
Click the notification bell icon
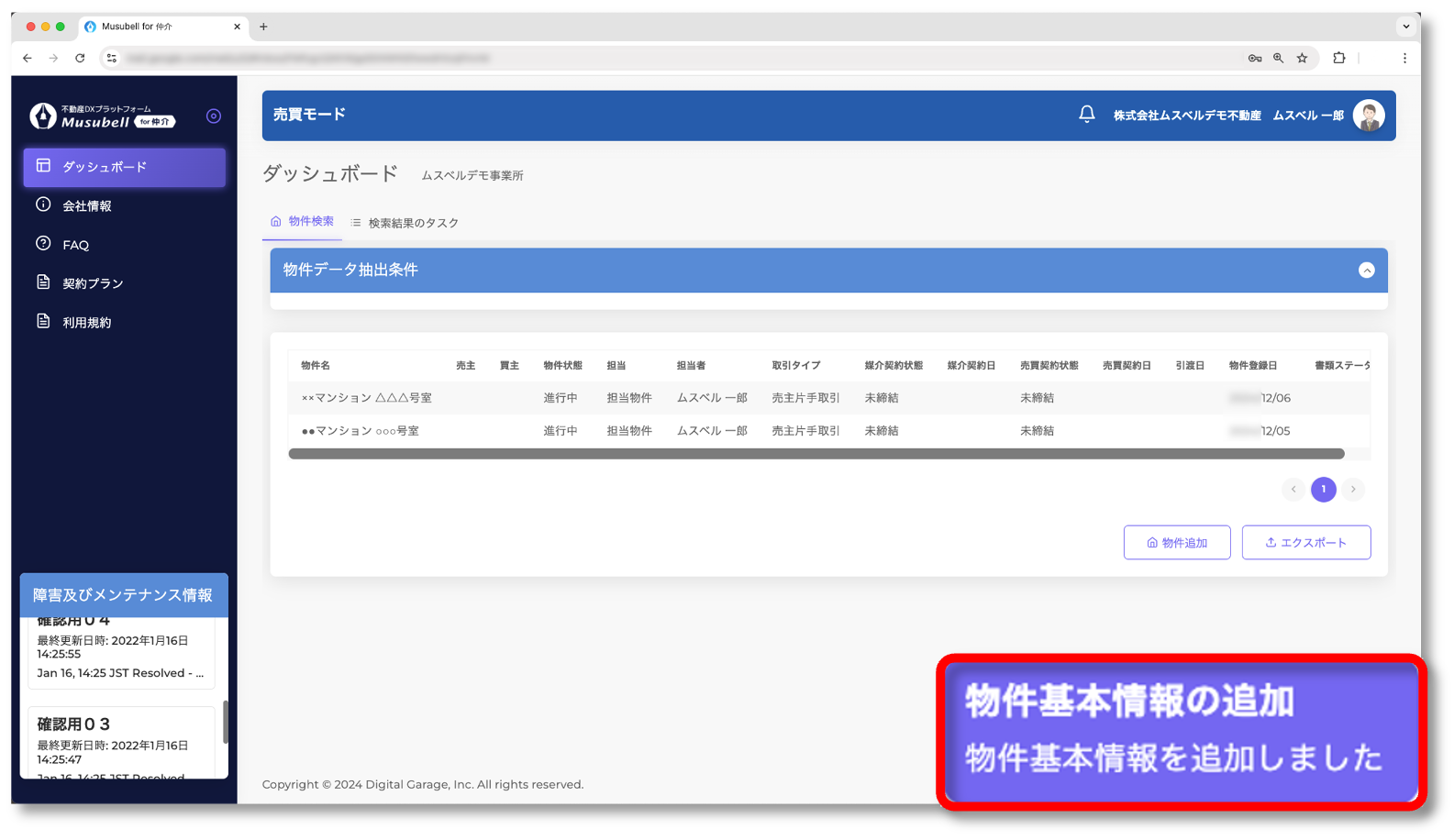1086,115
